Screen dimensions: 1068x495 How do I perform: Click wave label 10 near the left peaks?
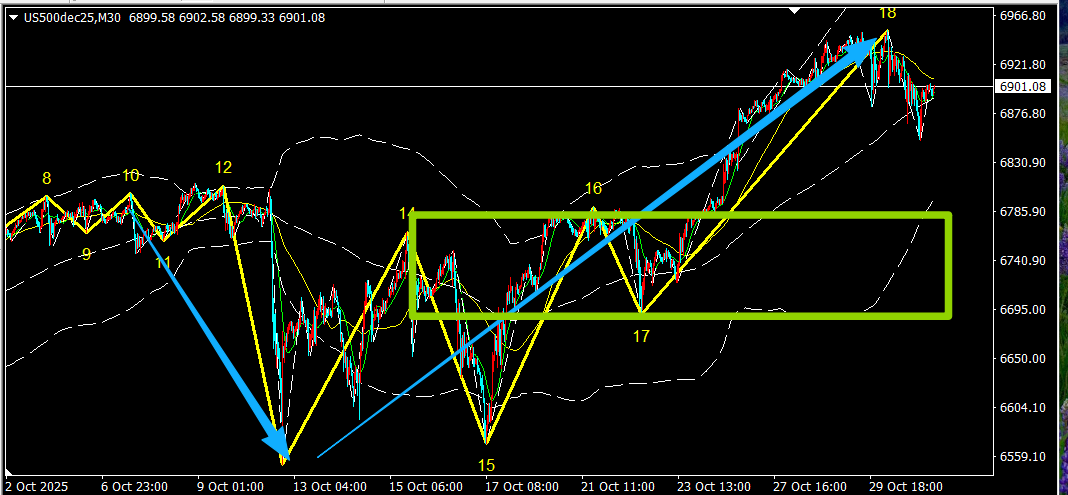point(131,176)
